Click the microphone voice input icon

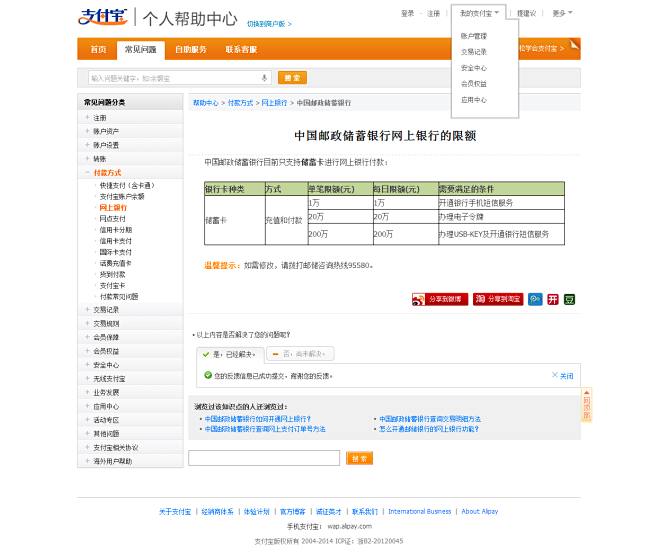[x=264, y=78]
